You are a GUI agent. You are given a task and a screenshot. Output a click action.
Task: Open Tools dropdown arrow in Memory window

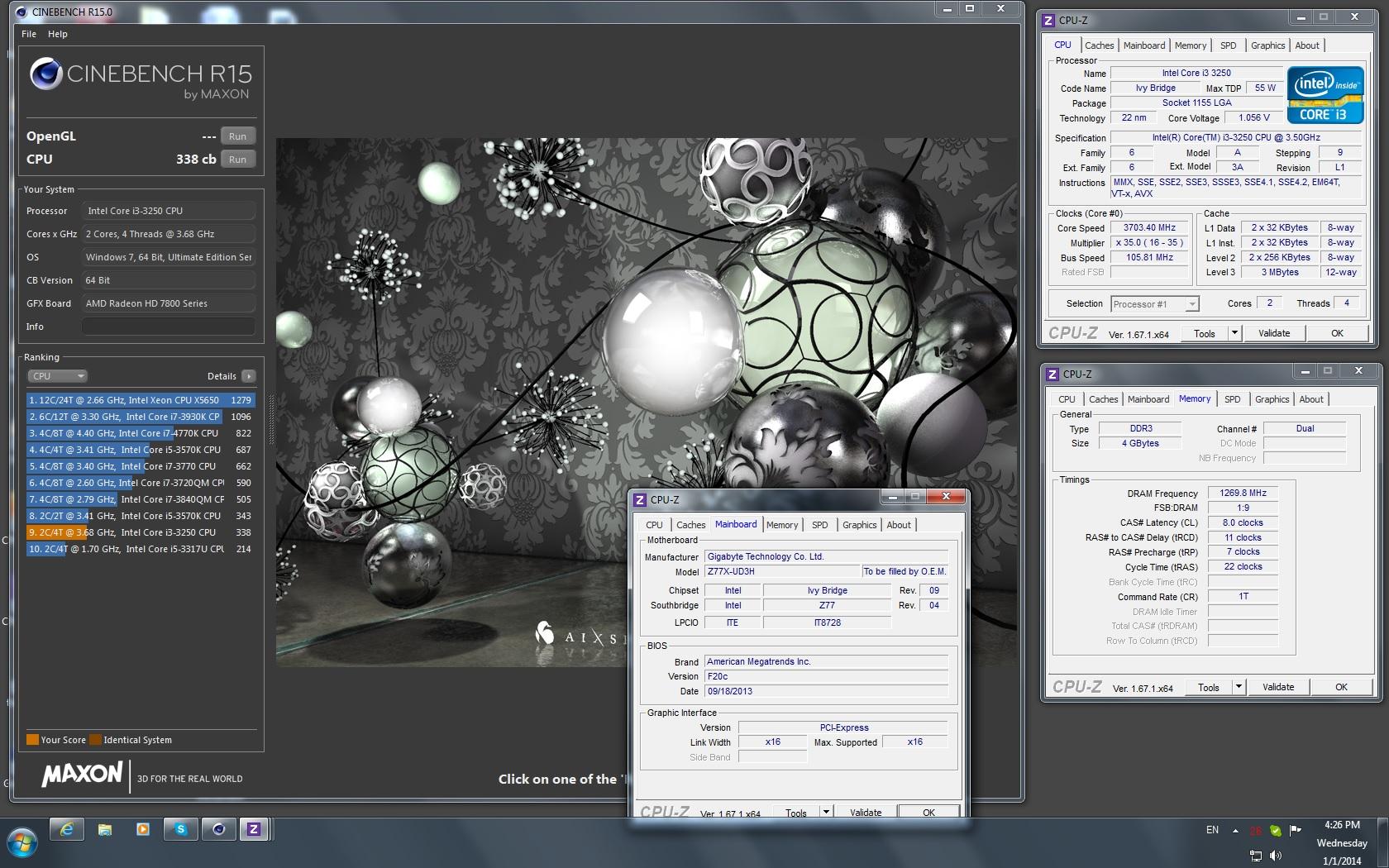[1239, 687]
